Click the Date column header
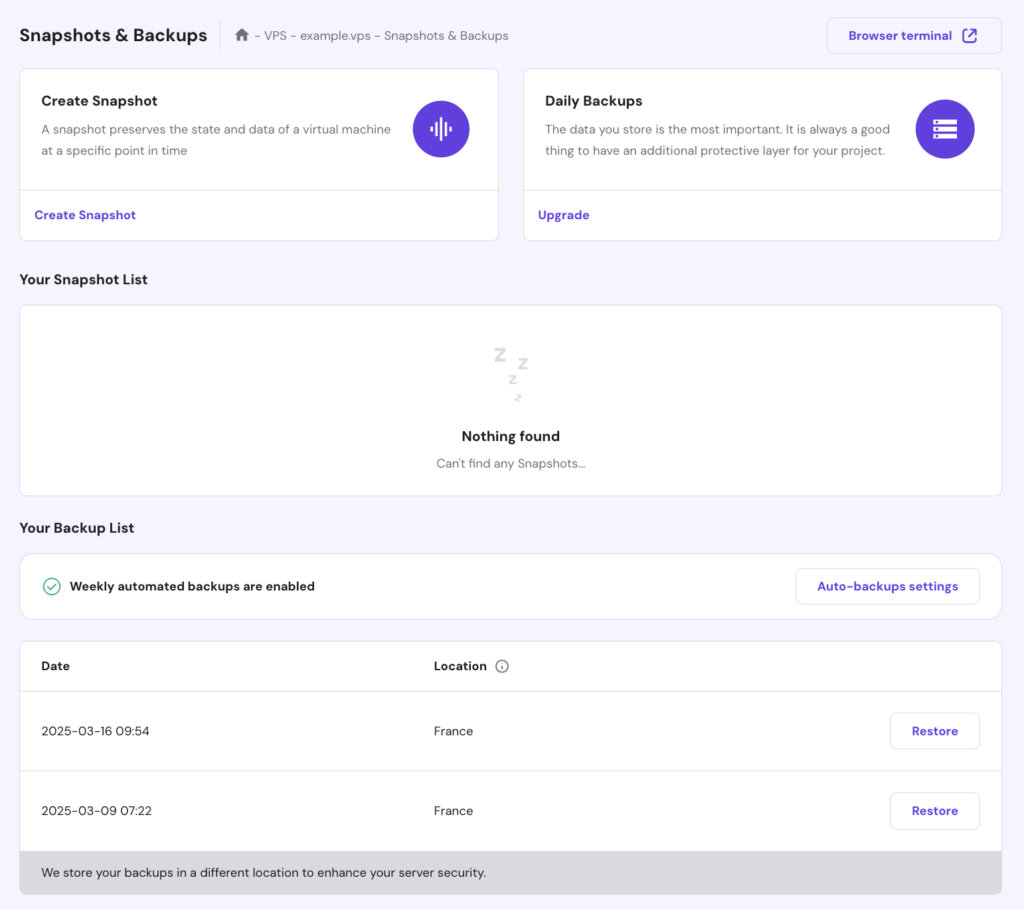Viewport: 1024px width, 910px height. pyautogui.click(x=55, y=666)
